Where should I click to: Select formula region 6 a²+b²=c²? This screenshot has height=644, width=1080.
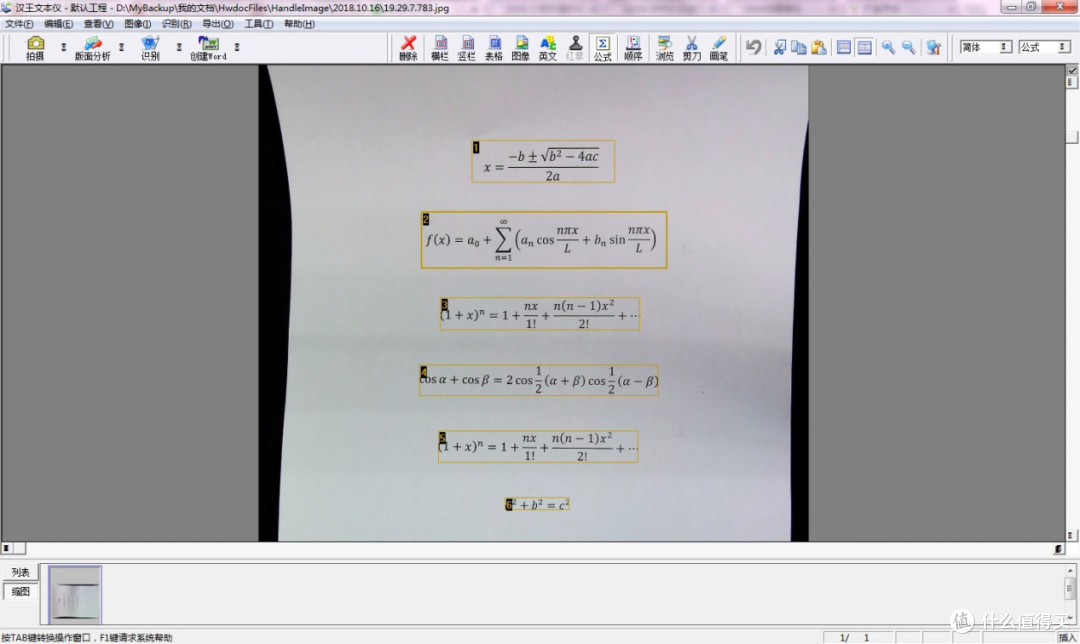537,504
